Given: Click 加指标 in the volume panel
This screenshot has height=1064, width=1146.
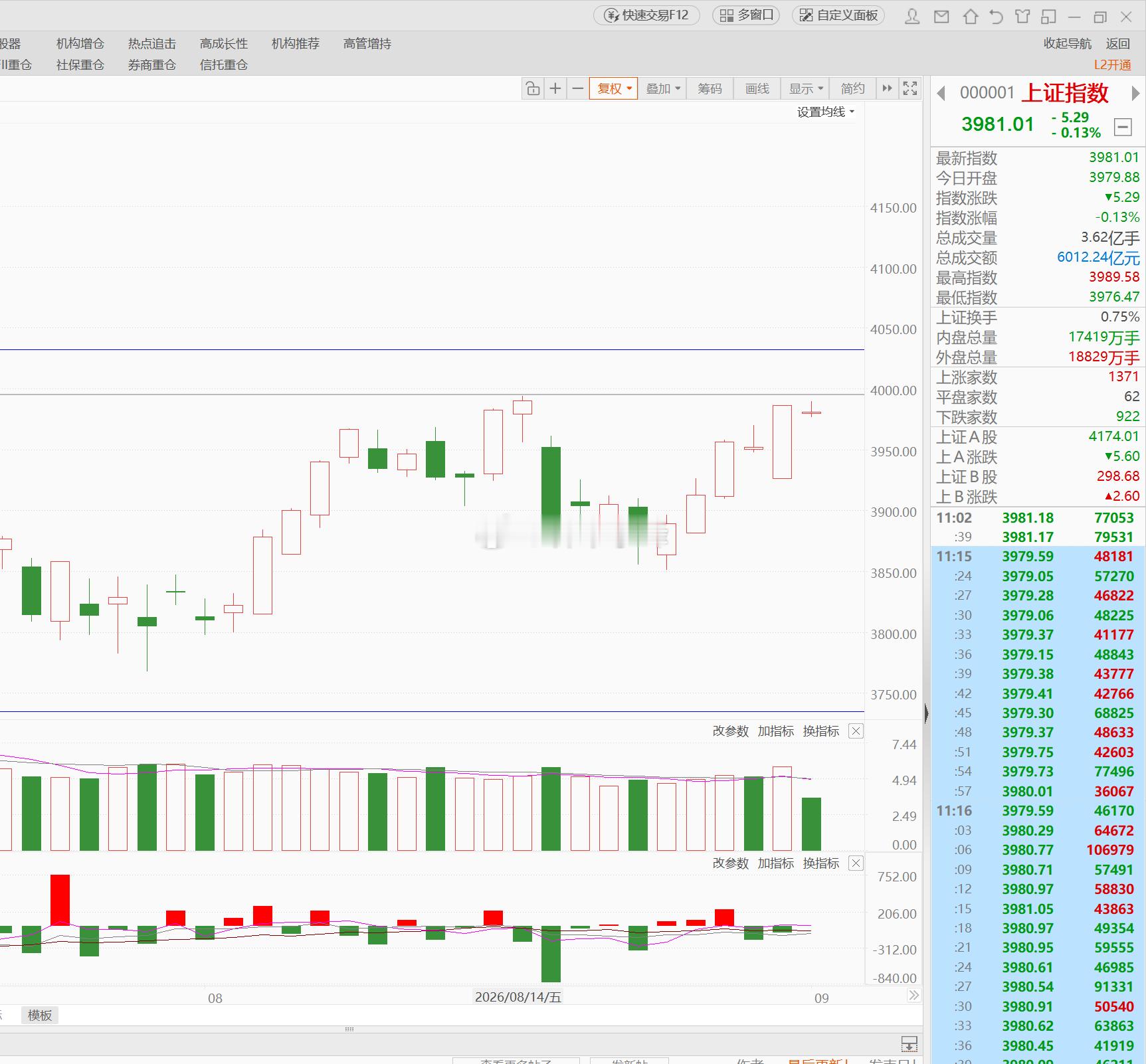Looking at the screenshot, I should (x=776, y=731).
